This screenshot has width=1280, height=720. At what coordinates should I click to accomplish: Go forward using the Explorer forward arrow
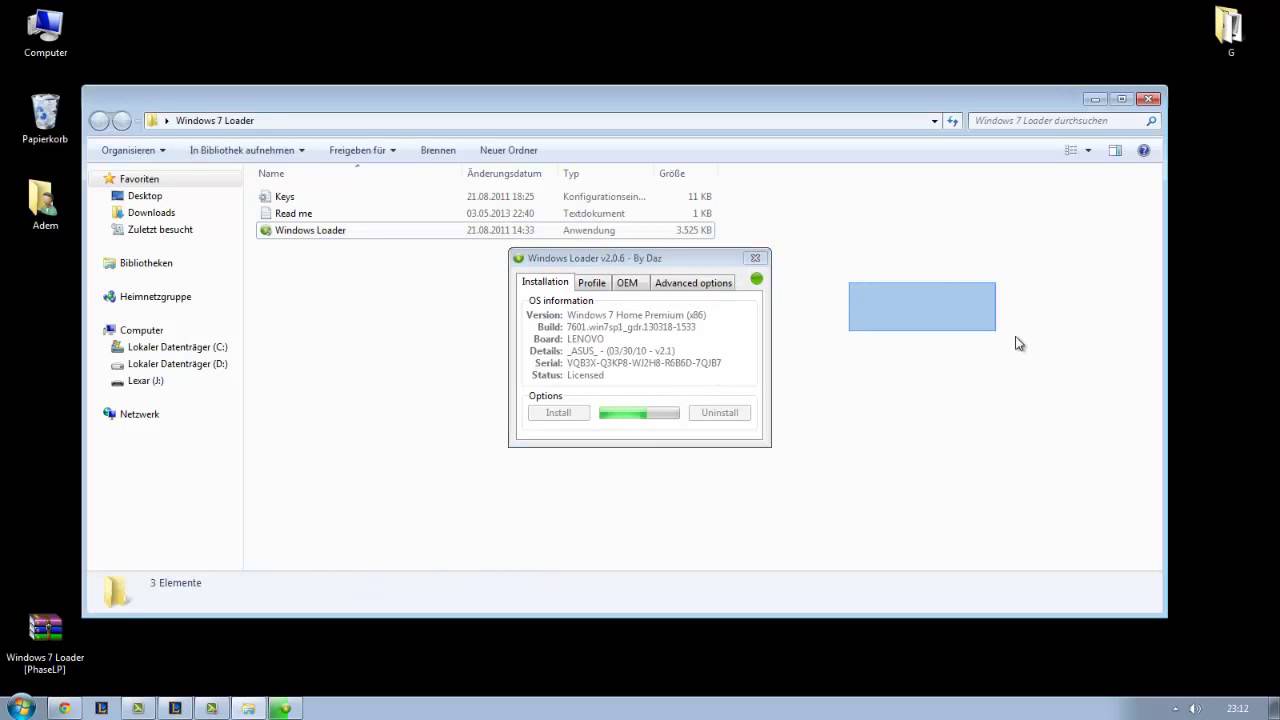122,121
